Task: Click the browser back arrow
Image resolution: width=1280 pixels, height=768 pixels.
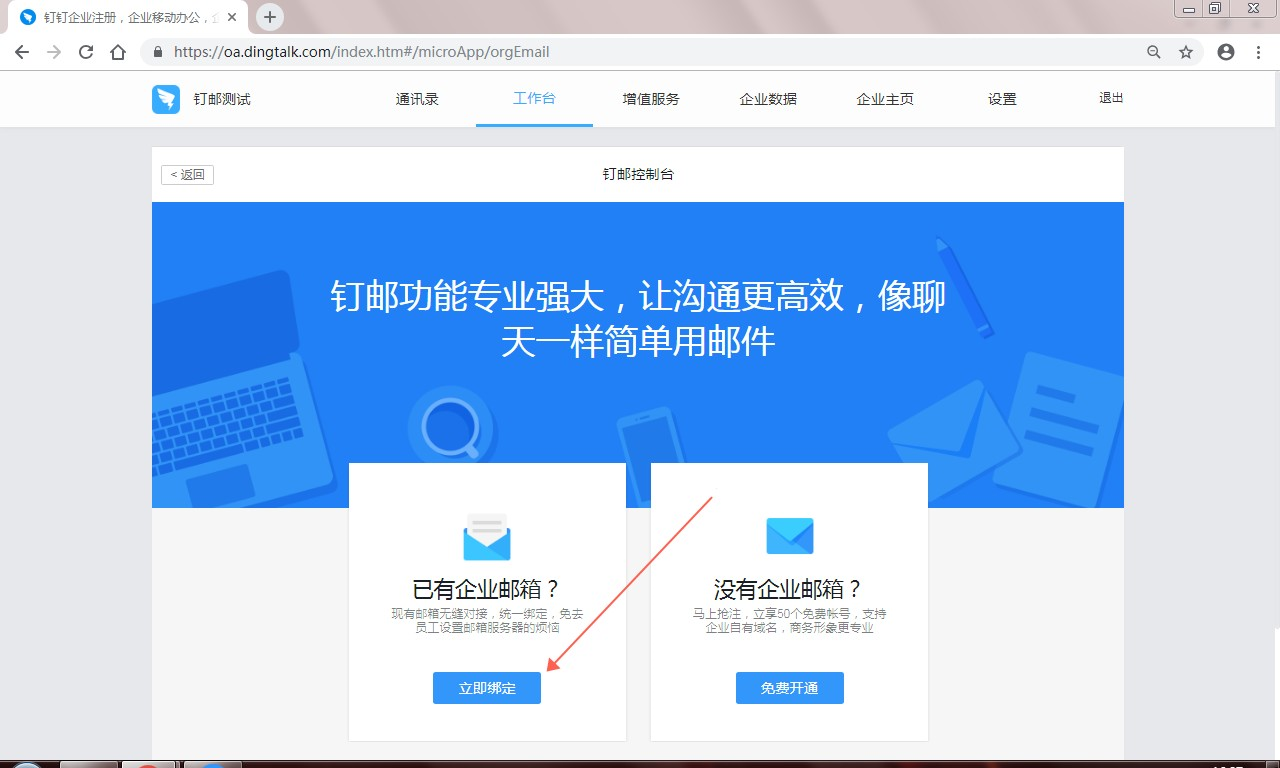Action: [22, 52]
